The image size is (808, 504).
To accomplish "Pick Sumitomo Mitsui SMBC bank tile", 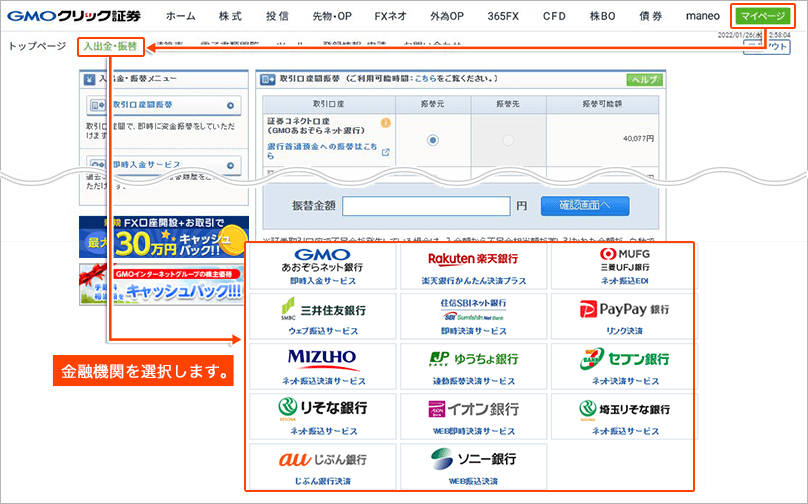I will pos(322,312).
